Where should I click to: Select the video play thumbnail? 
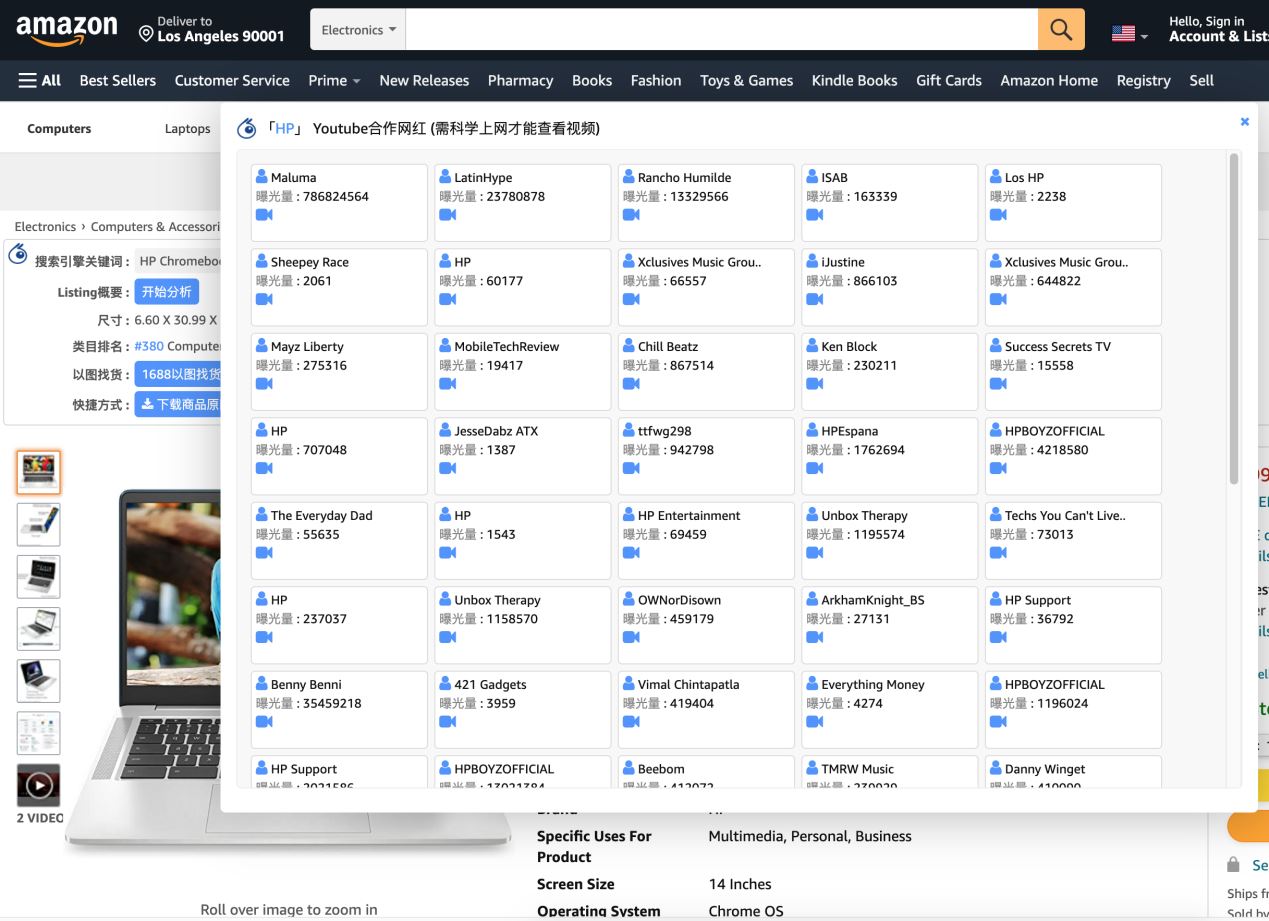pyautogui.click(x=39, y=786)
